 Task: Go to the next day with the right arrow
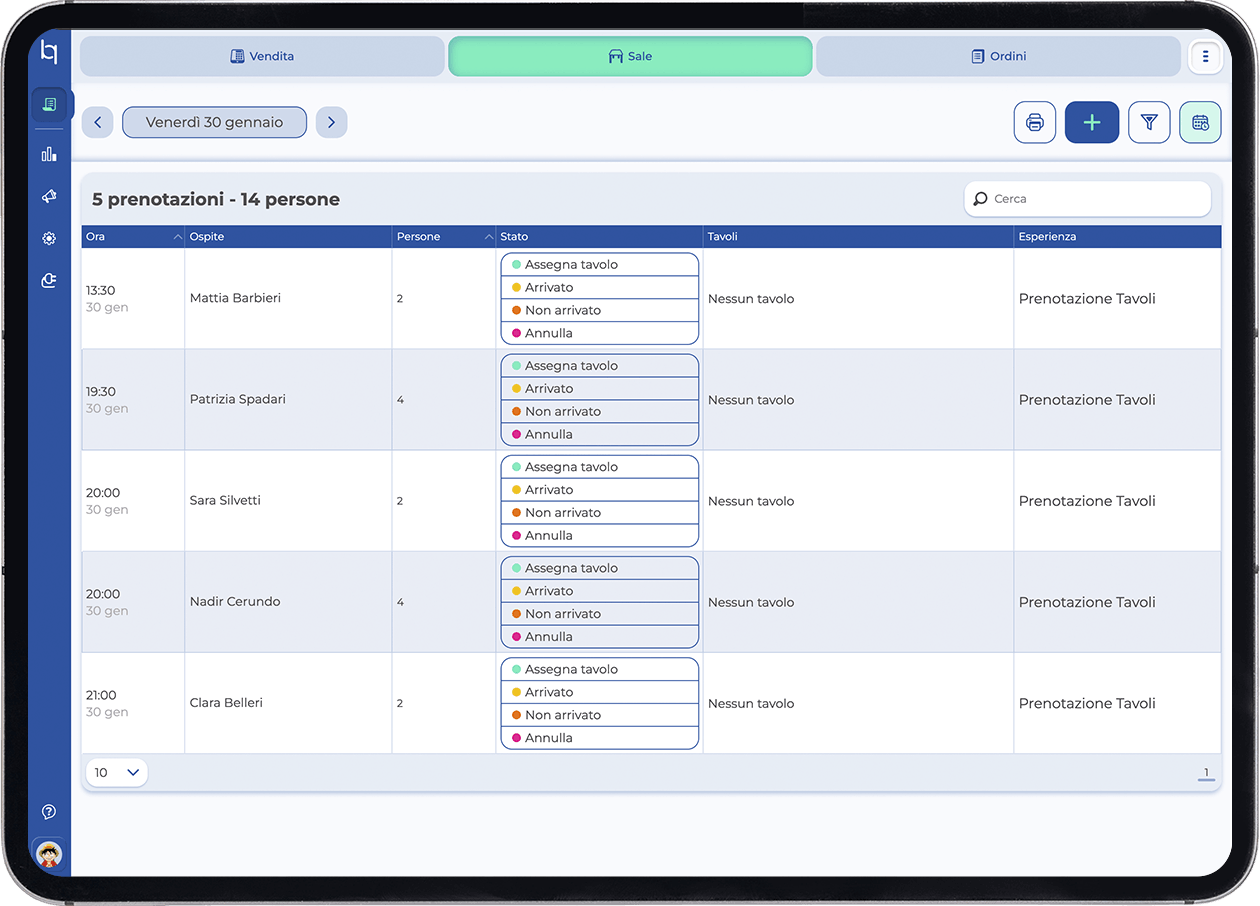(331, 121)
